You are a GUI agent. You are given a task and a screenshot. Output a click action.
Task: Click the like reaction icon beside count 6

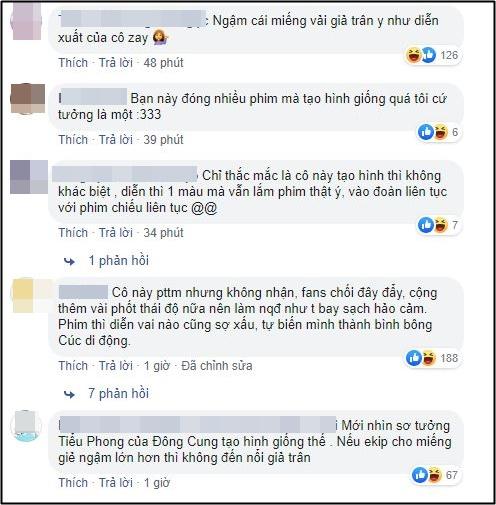[426, 132]
